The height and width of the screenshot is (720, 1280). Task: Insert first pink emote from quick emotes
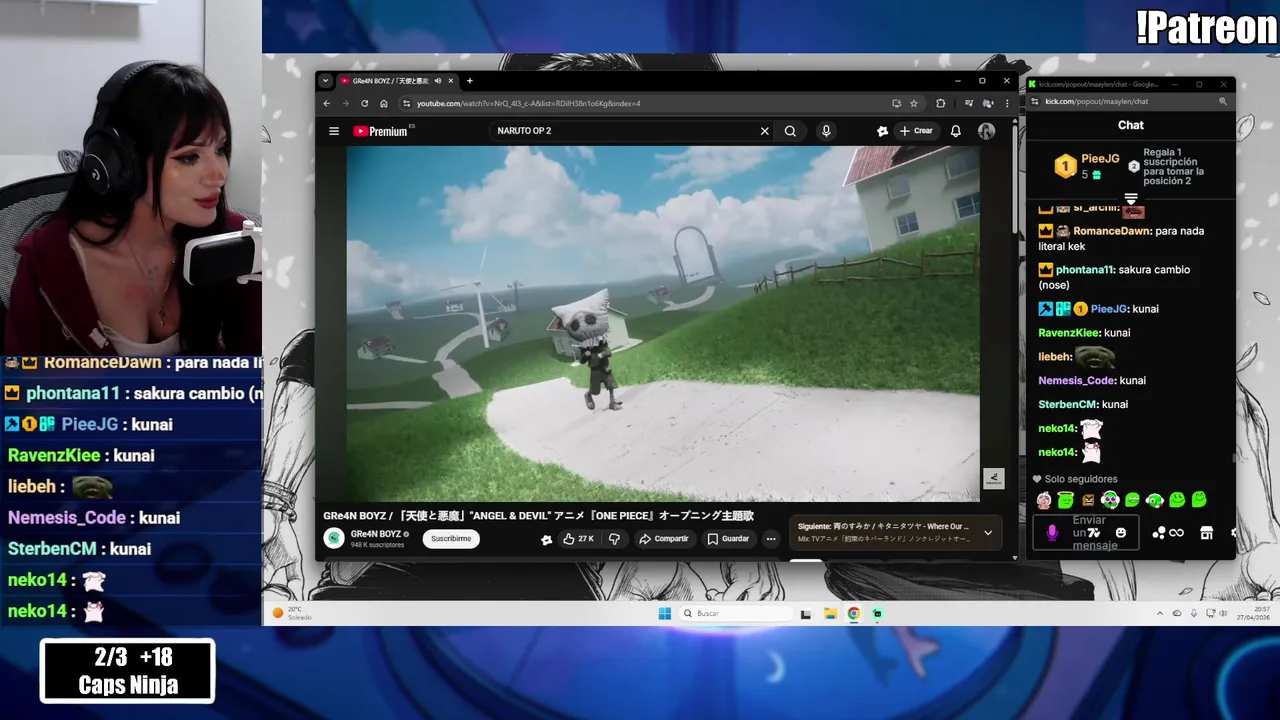(1044, 500)
